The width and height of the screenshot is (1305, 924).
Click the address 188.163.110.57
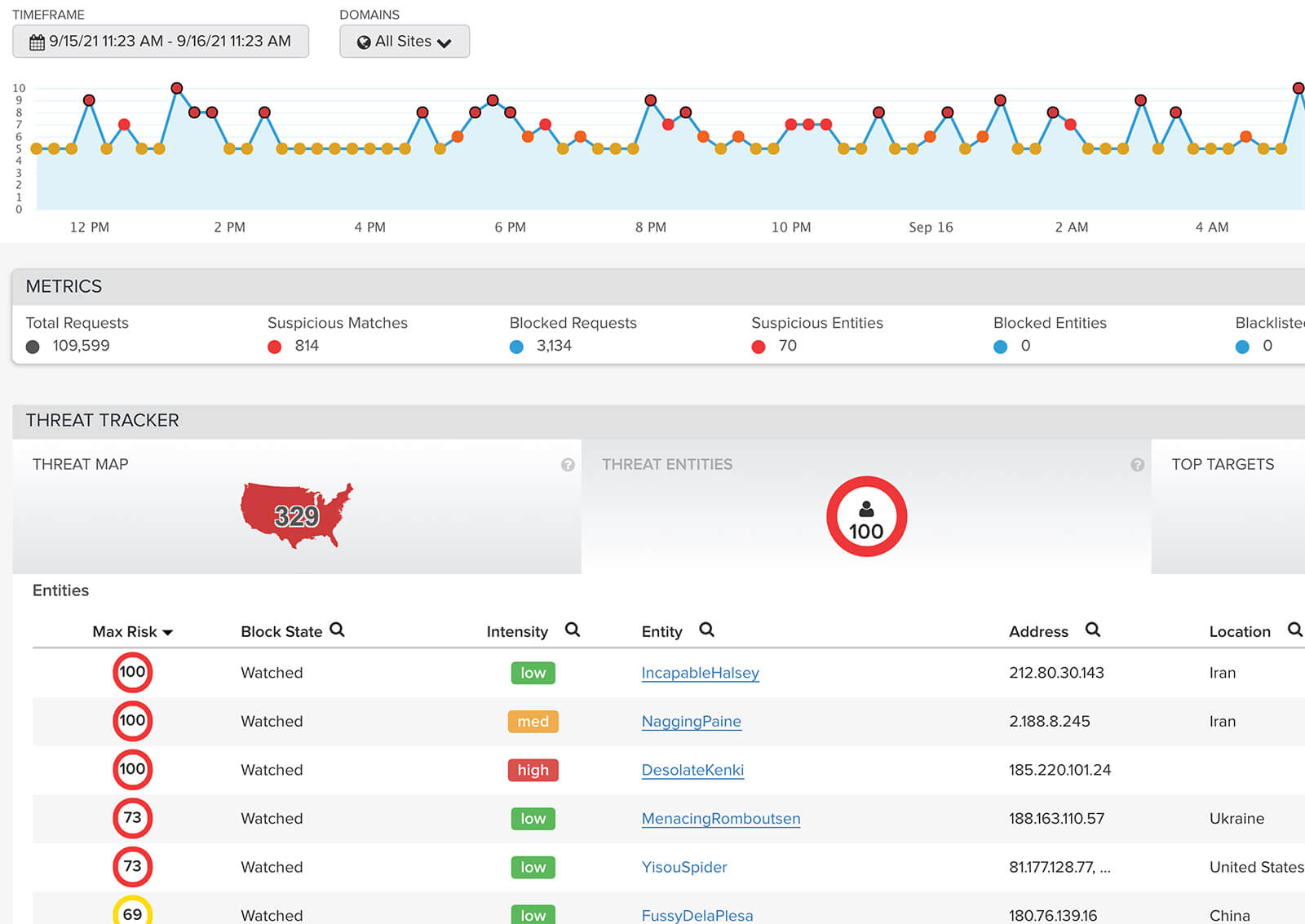[1057, 819]
